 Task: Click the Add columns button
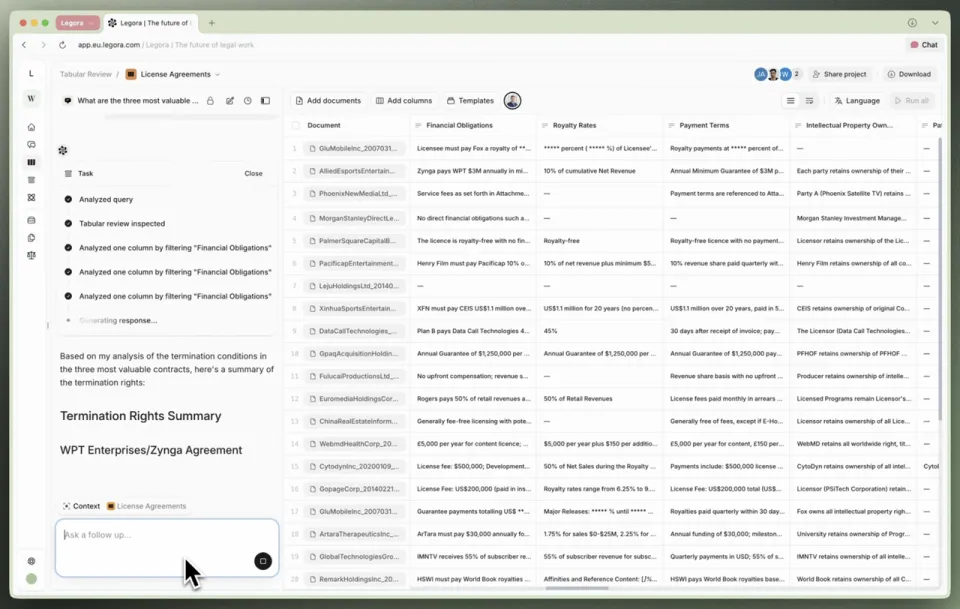tap(403, 101)
